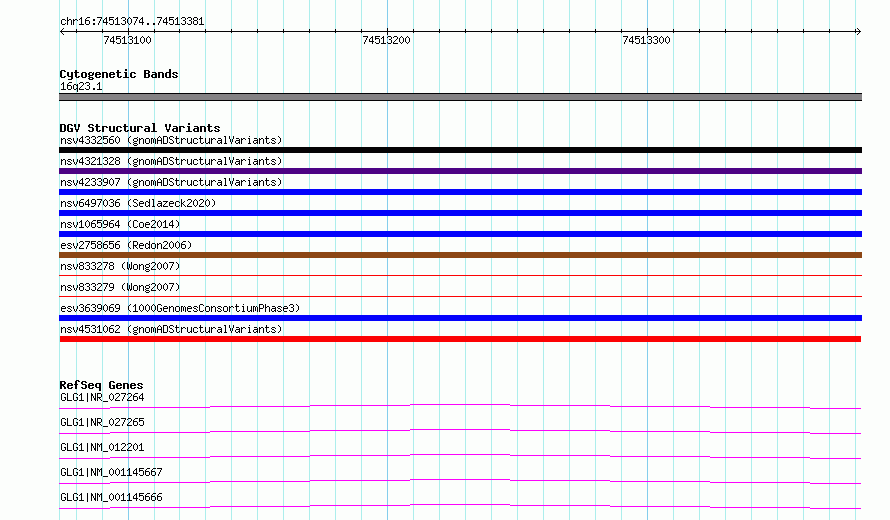The image size is (890, 520).
Task: Click the nsv833278 (Wong2007) label
Action: 120,266
